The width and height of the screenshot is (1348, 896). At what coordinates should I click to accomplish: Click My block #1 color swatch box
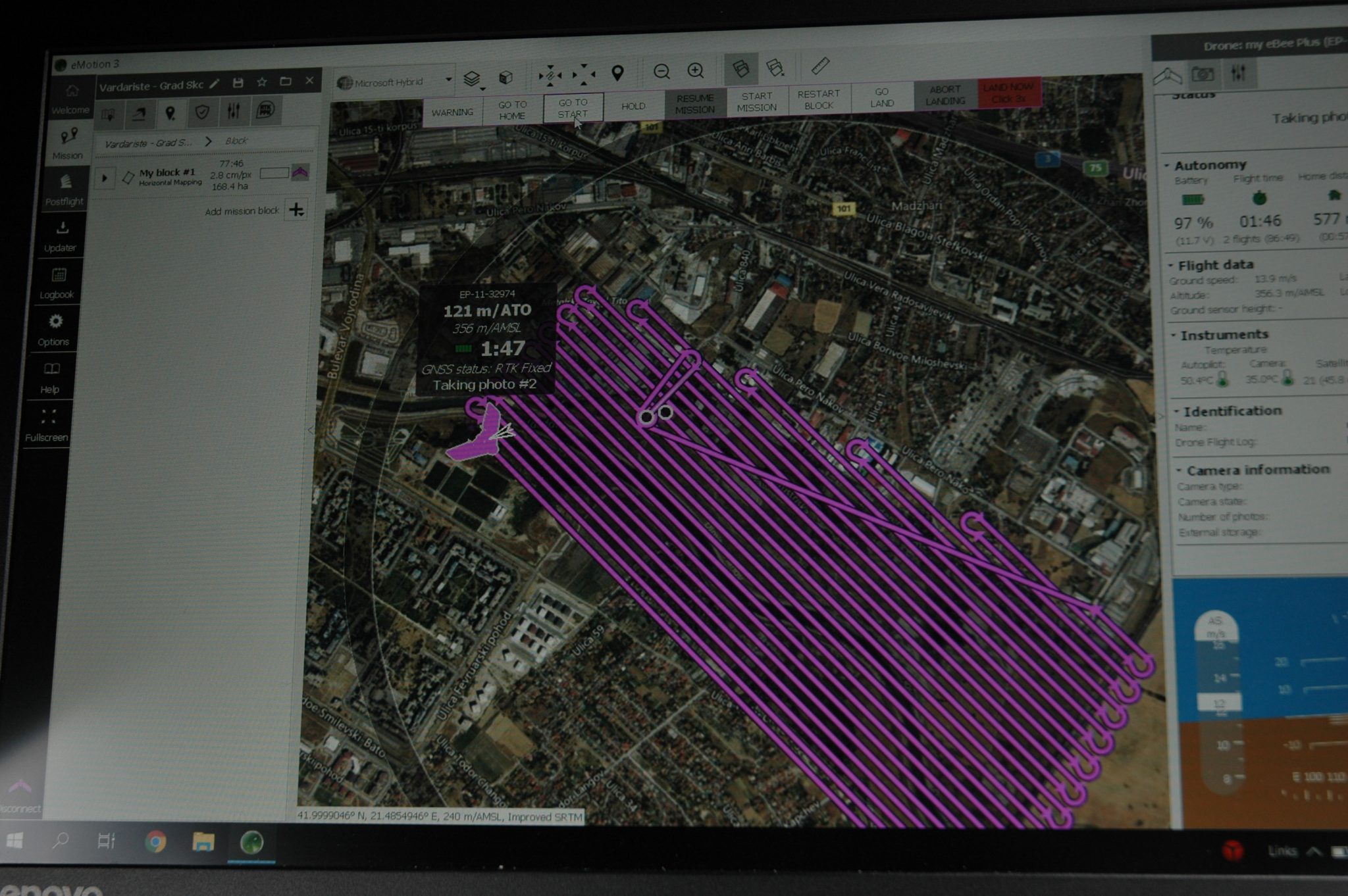pos(274,173)
